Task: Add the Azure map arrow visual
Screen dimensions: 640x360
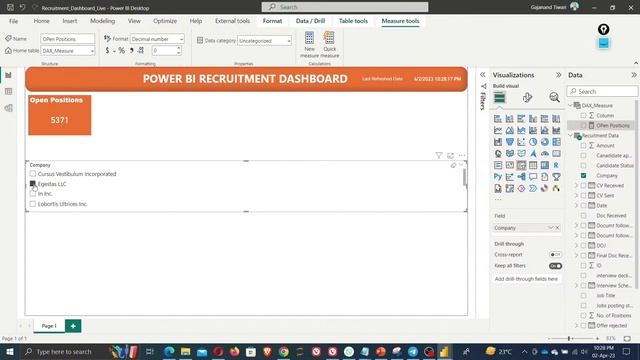Action: pos(533,154)
